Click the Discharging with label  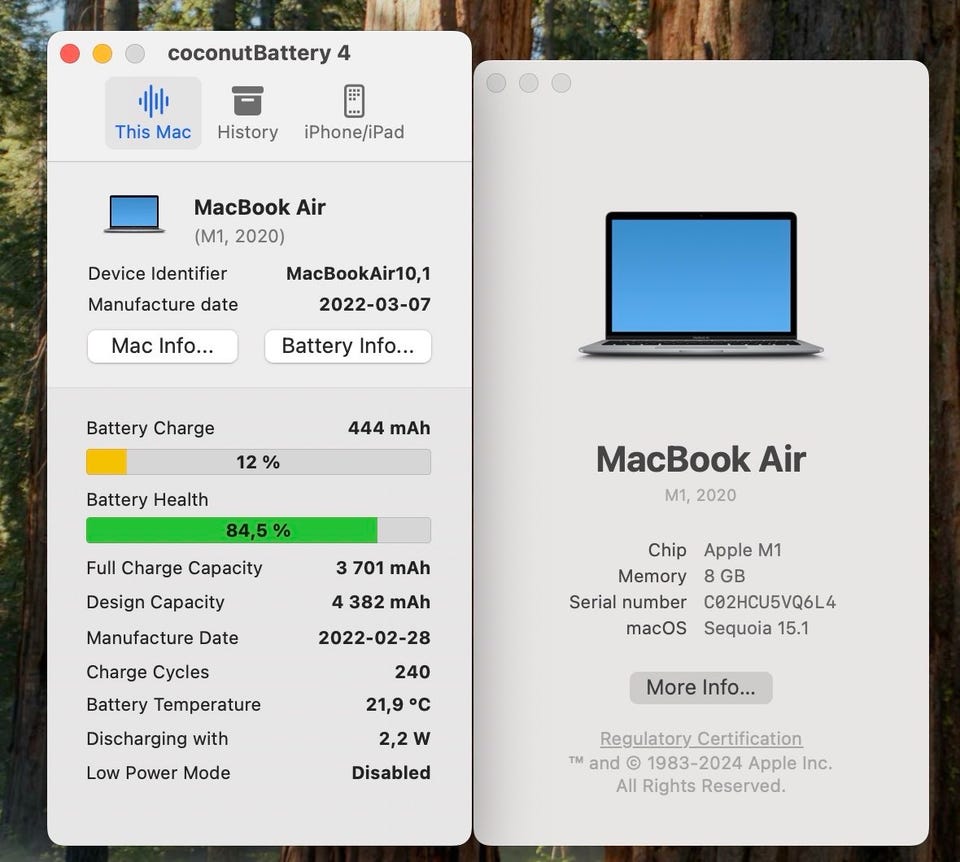point(157,739)
